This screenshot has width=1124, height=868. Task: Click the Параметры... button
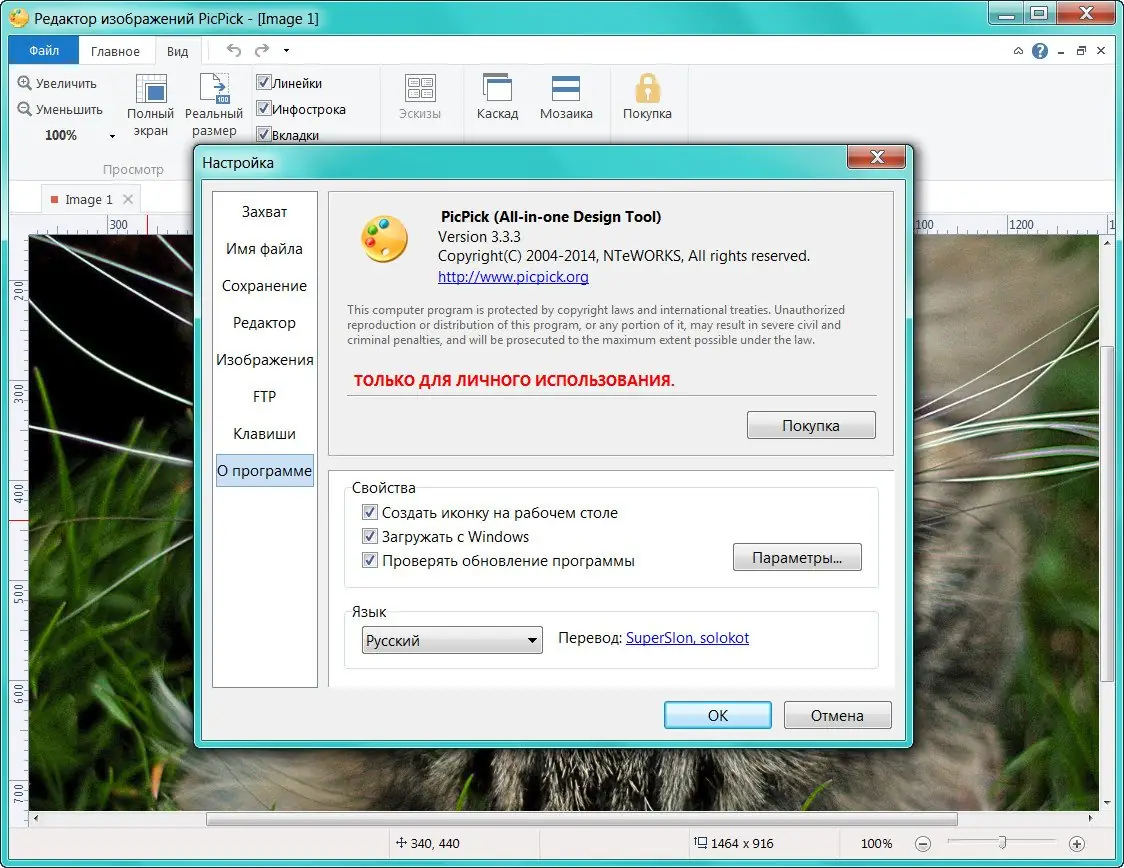tap(797, 558)
